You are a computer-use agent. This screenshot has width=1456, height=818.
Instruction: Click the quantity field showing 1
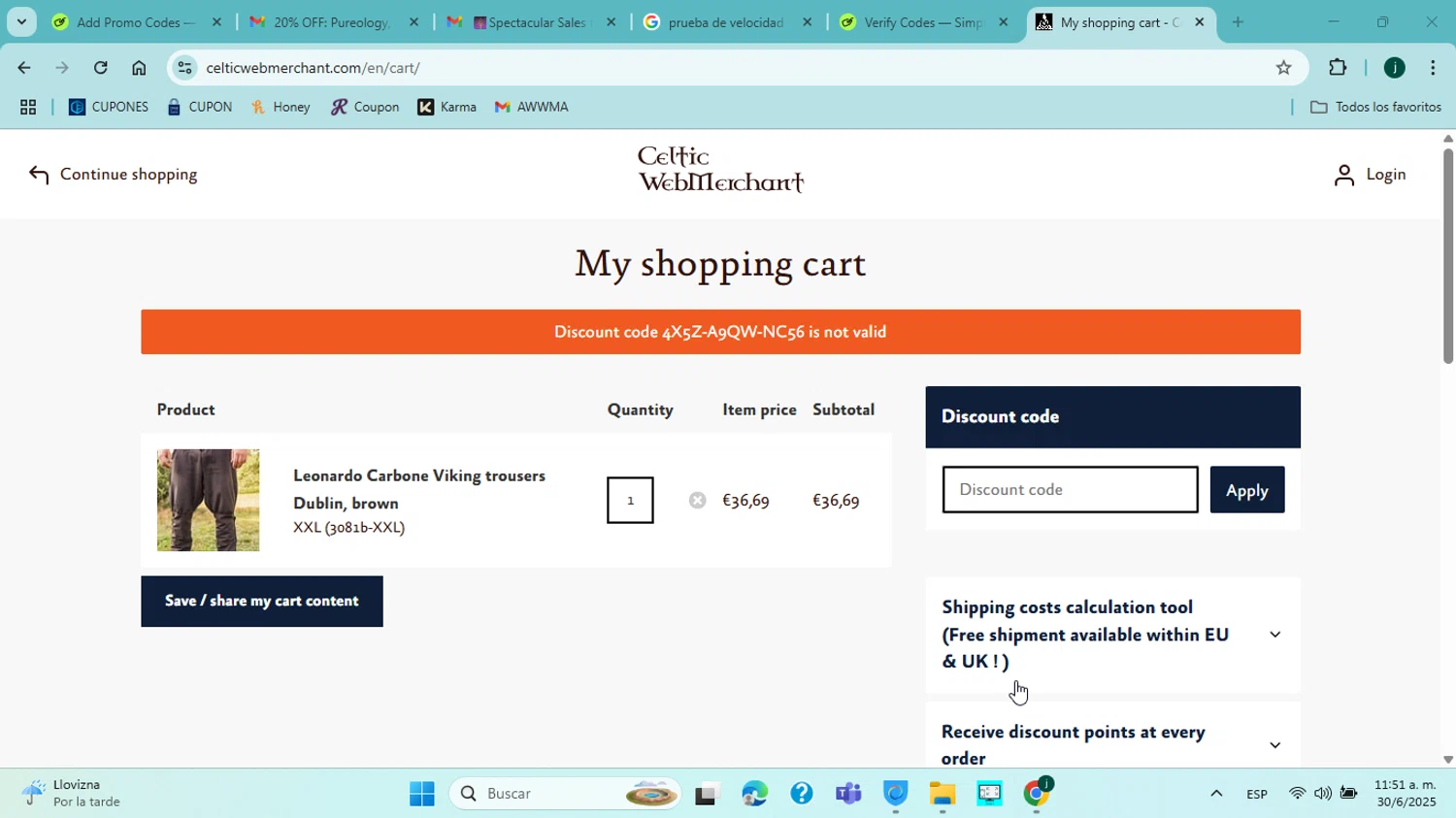coord(630,501)
